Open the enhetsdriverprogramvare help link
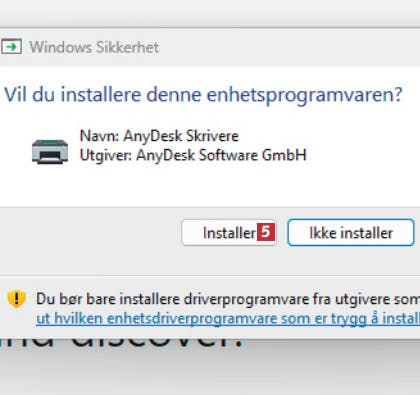The image size is (420, 395). tap(228, 318)
